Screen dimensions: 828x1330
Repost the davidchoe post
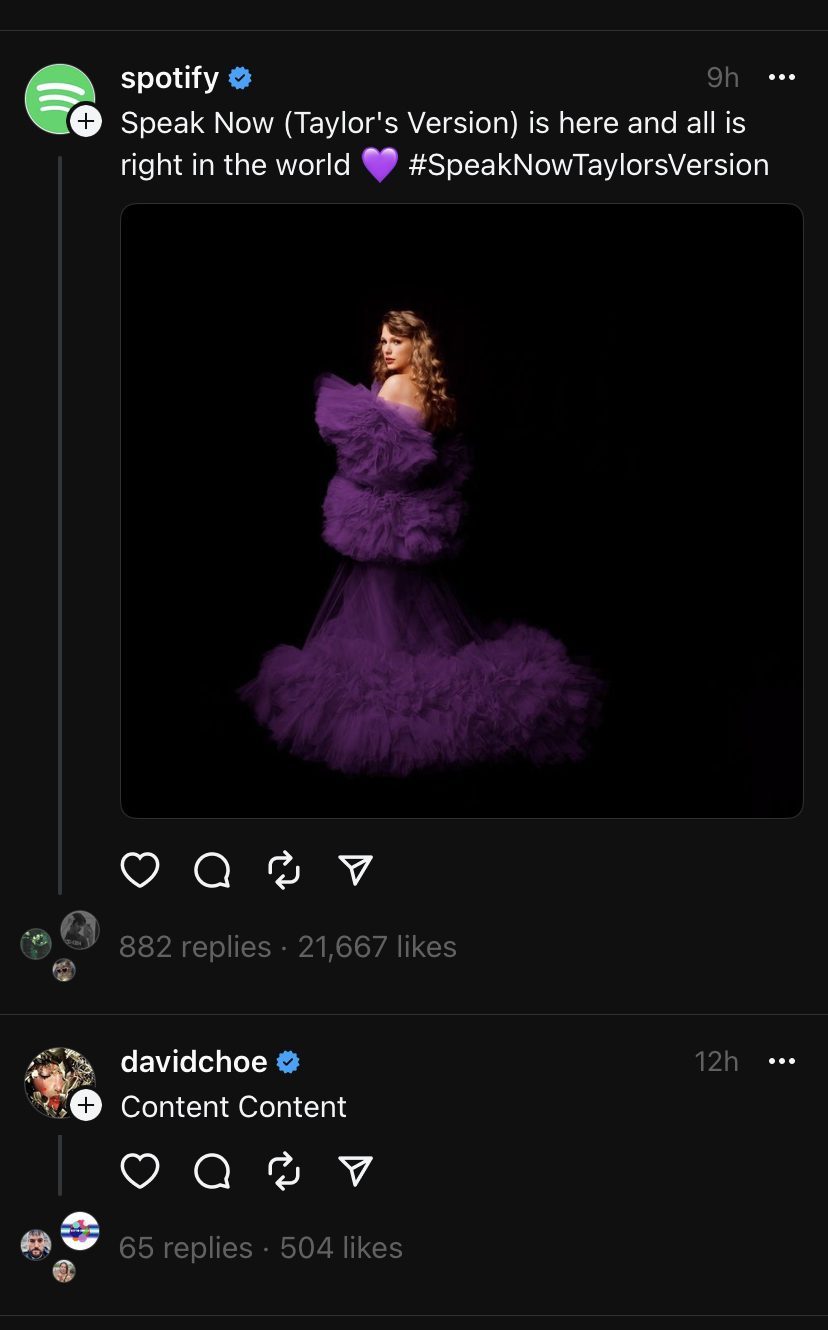tap(285, 1170)
